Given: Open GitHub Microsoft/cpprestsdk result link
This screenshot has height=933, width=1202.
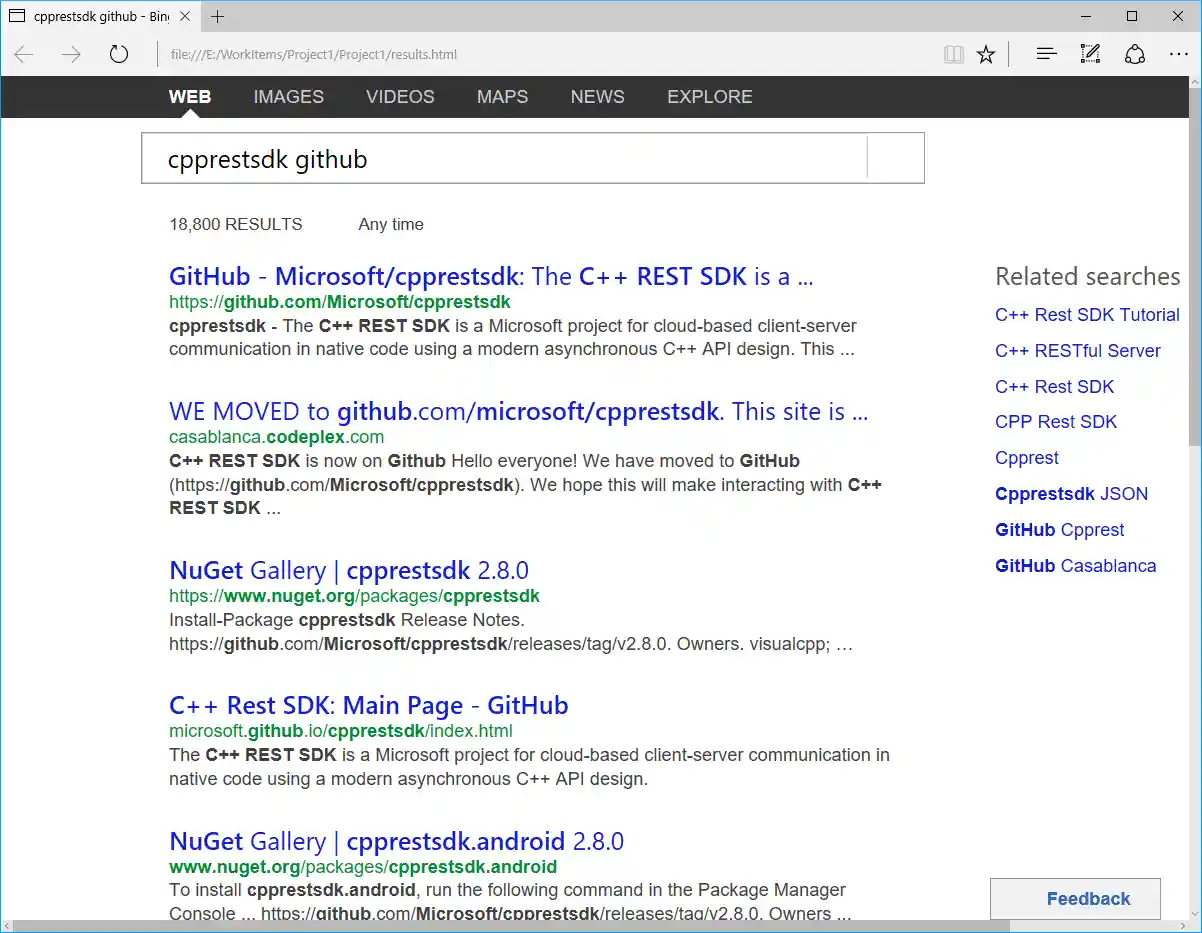Looking at the screenshot, I should pyautogui.click(x=490, y=277).
